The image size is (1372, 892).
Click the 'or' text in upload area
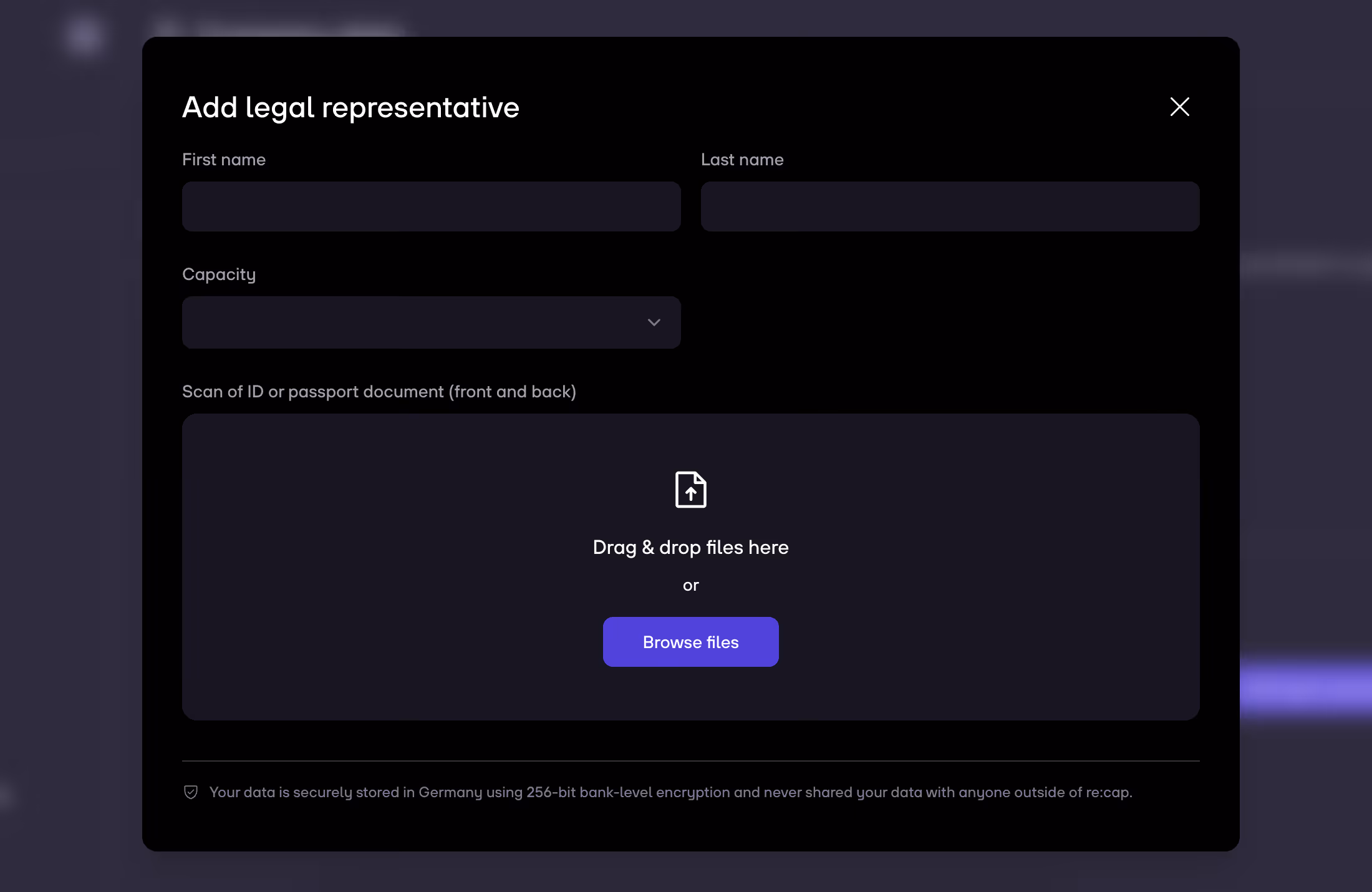click(690, 585)
